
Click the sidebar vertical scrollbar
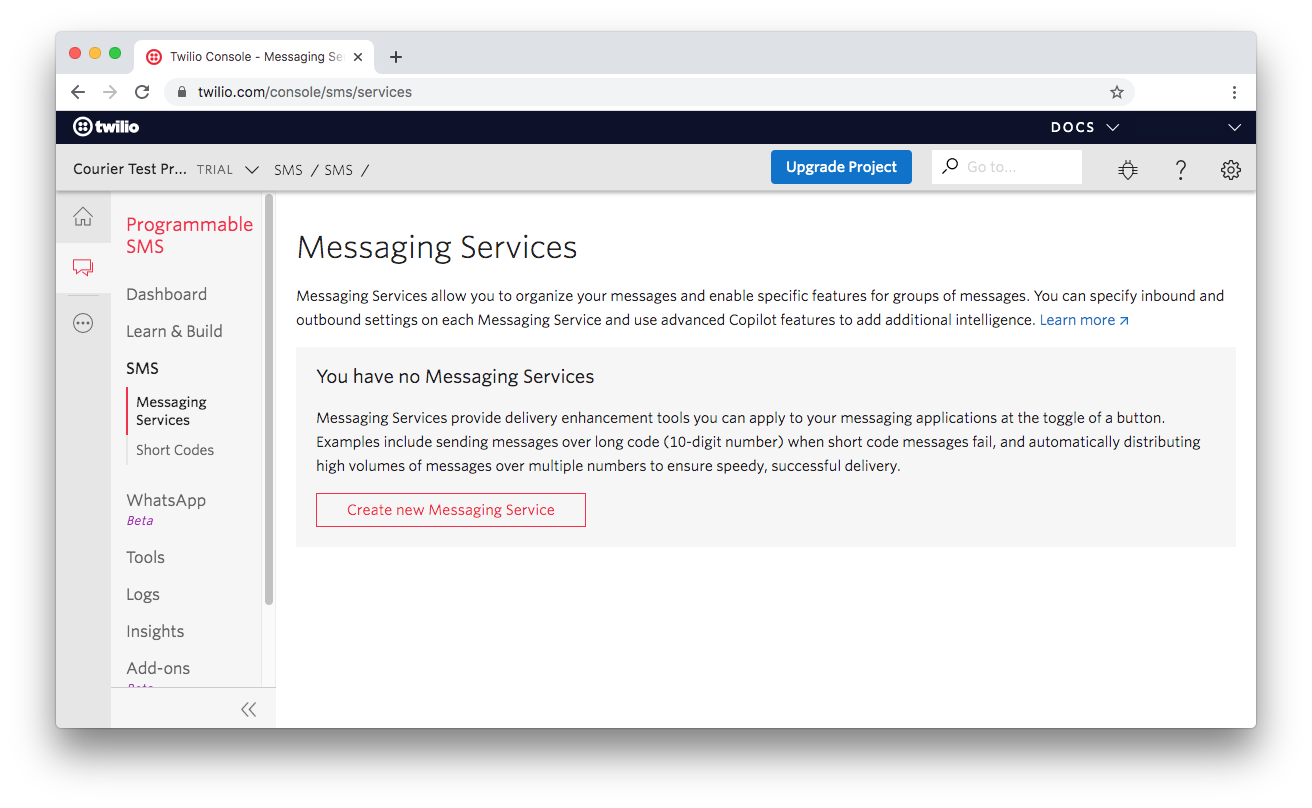point(269,400)
